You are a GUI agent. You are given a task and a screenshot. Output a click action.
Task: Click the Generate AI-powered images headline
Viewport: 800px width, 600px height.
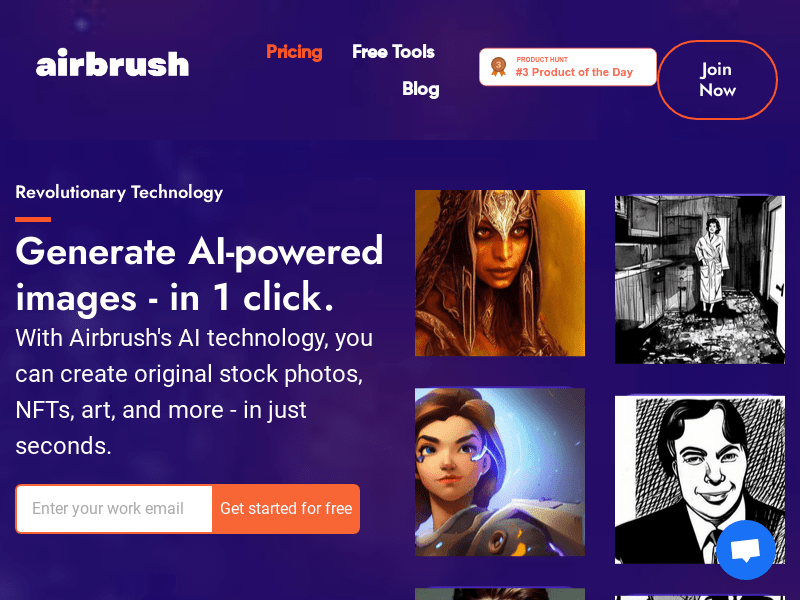199,274
